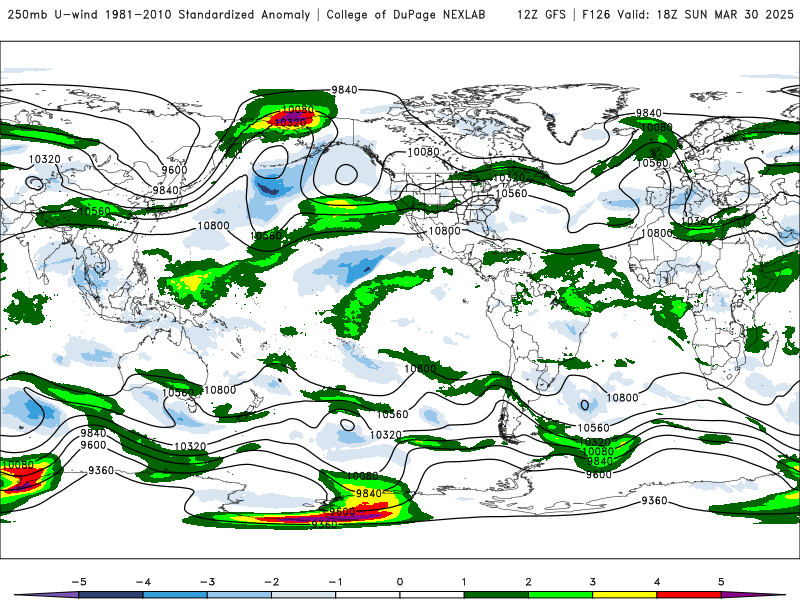
Task: Click the '12Z GFS' model run label
Action: click(541, 15)
